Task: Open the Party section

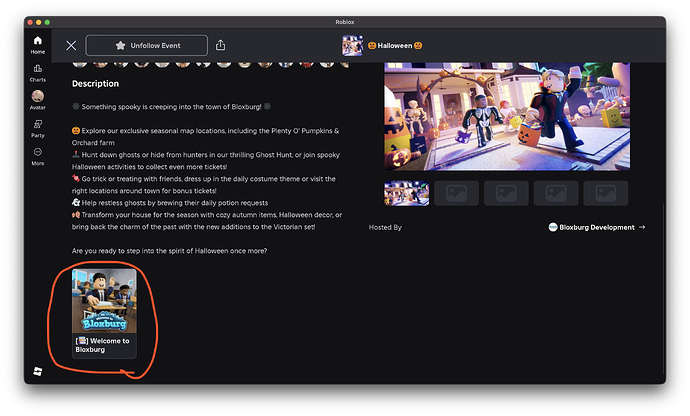Action: pyautogui.click(x=37, y=129)
